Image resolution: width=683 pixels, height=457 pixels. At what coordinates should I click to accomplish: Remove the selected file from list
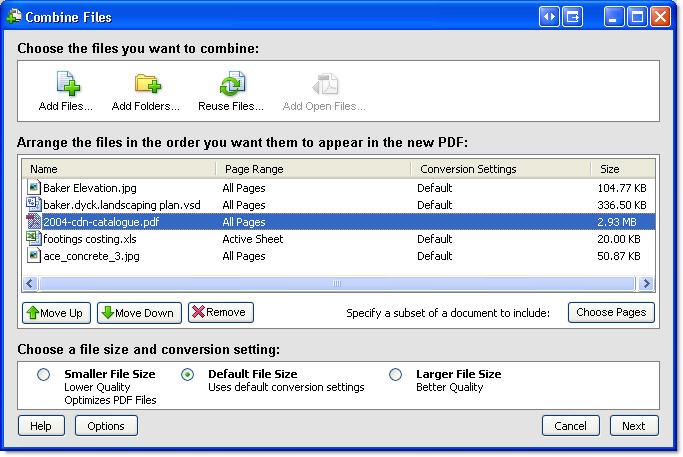(x=220, y=313)
